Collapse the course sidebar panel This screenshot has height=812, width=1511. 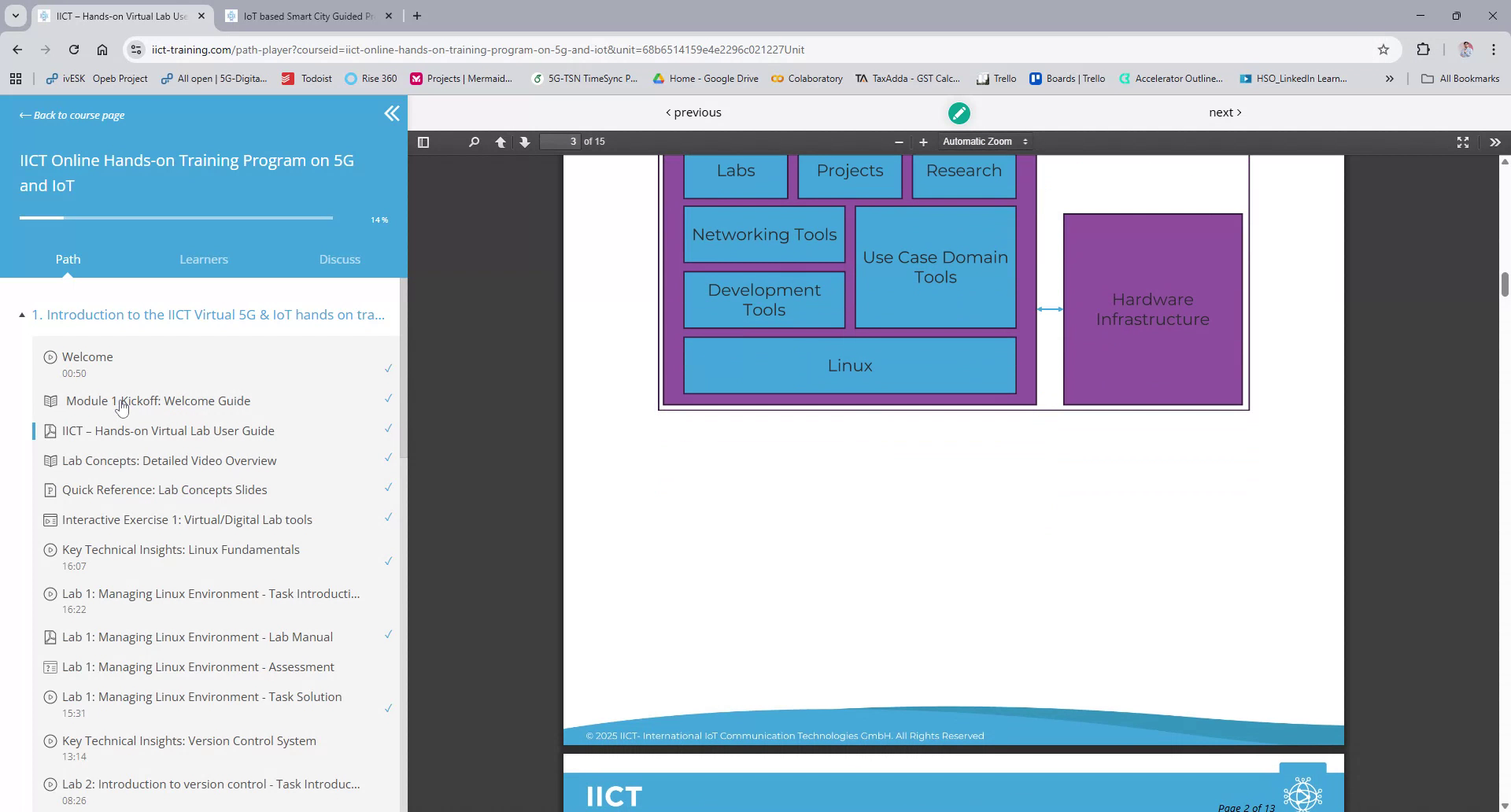click(391, 114)
